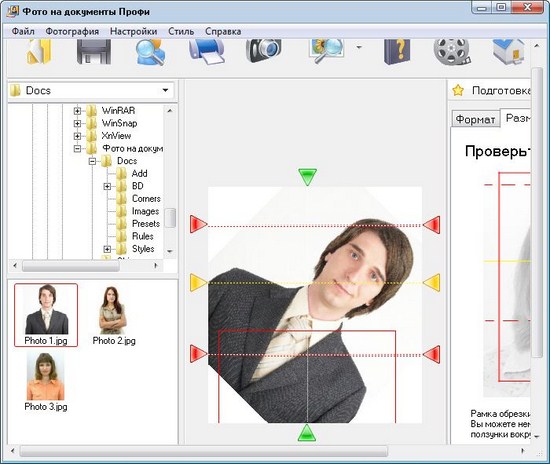Image resolution: width=550 pixels, height=464 pixels.
Task: Click the printer toolbar icon
Action: pos(207,52)
